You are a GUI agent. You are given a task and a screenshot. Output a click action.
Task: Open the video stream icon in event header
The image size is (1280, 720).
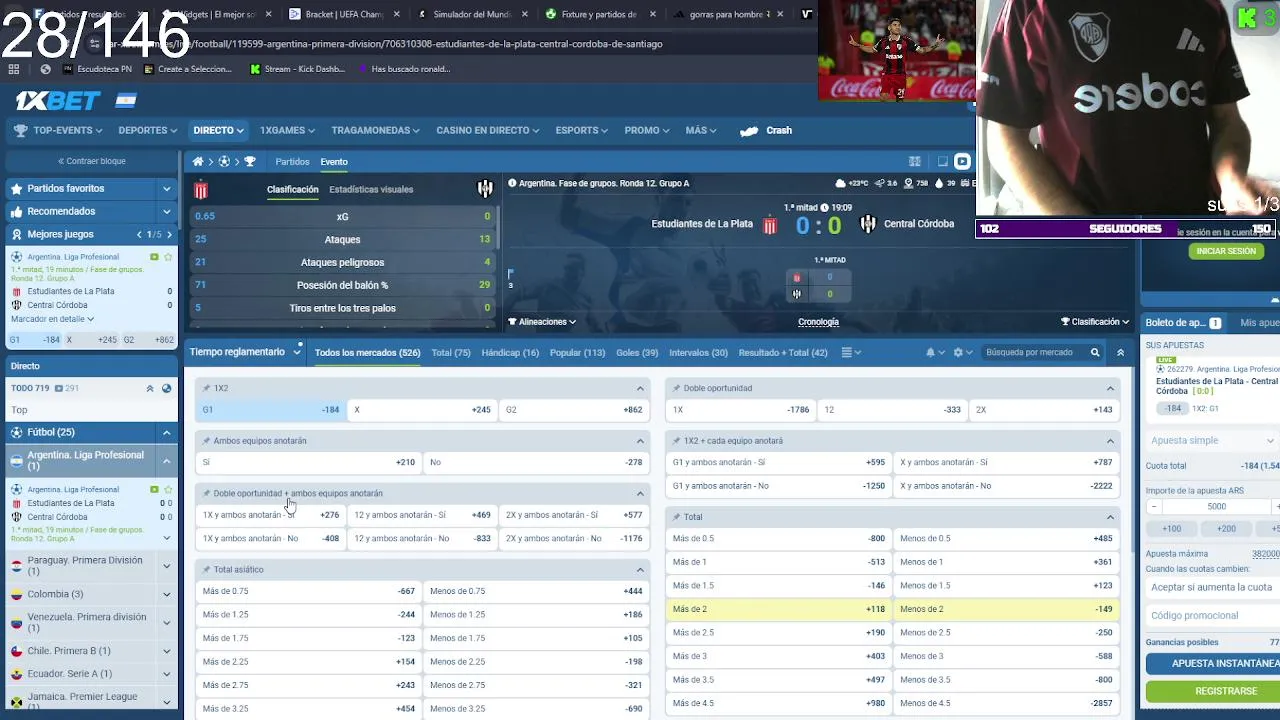(962, 161)
